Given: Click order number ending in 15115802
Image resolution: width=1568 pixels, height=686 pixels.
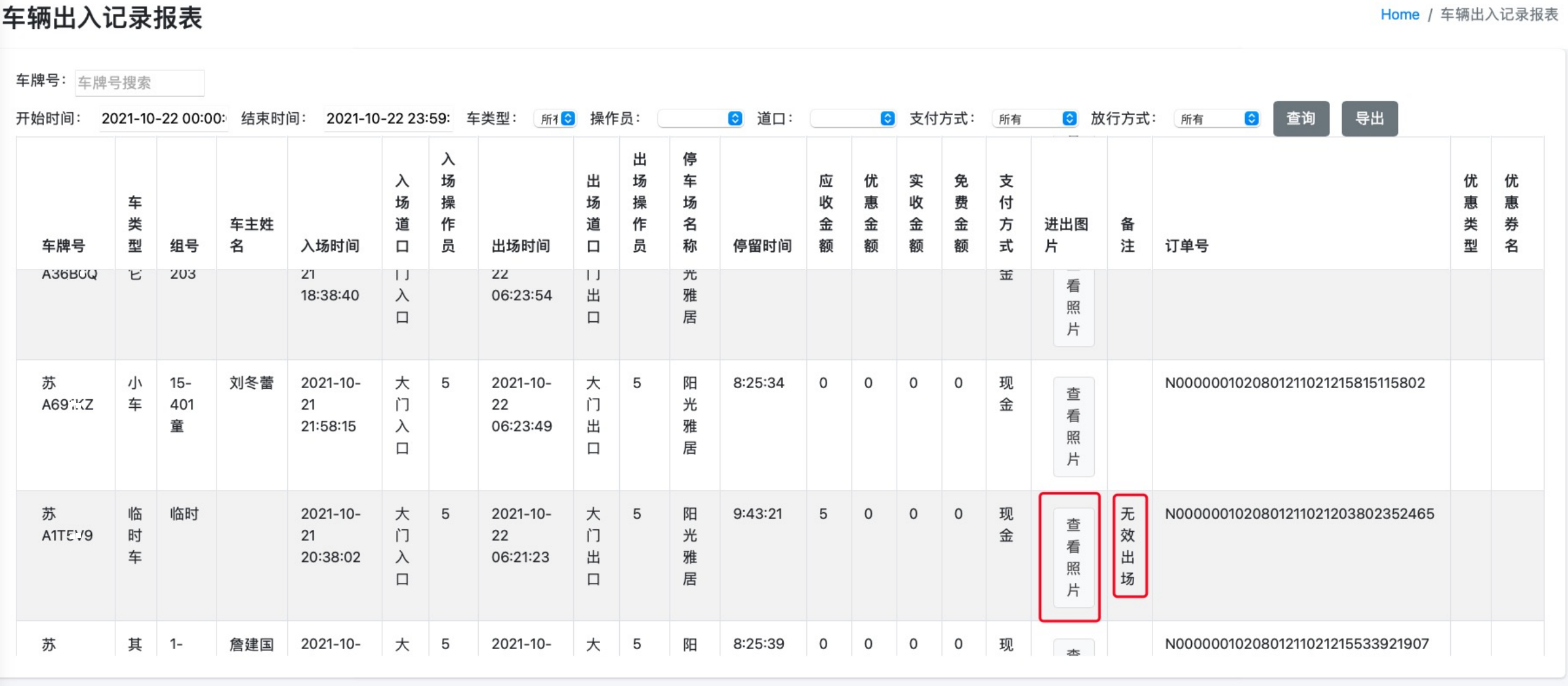Looking at the screenshot, I should point(1294,383).
